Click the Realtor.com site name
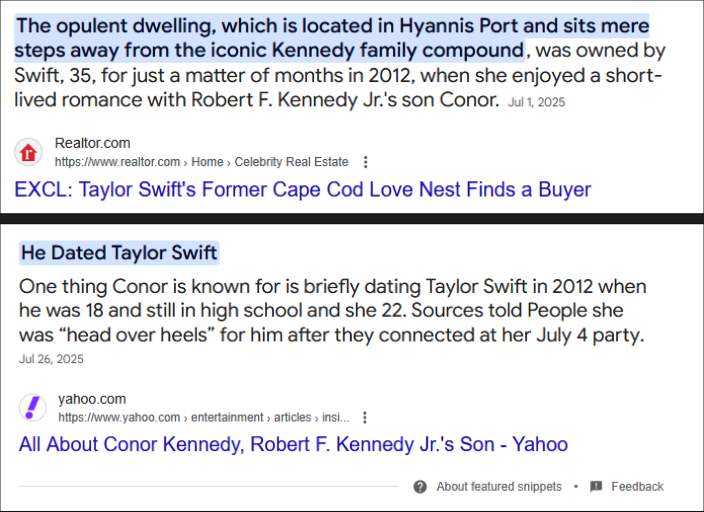Image resolution: width=704 pixels, height=512 pixels. [92, 143]
